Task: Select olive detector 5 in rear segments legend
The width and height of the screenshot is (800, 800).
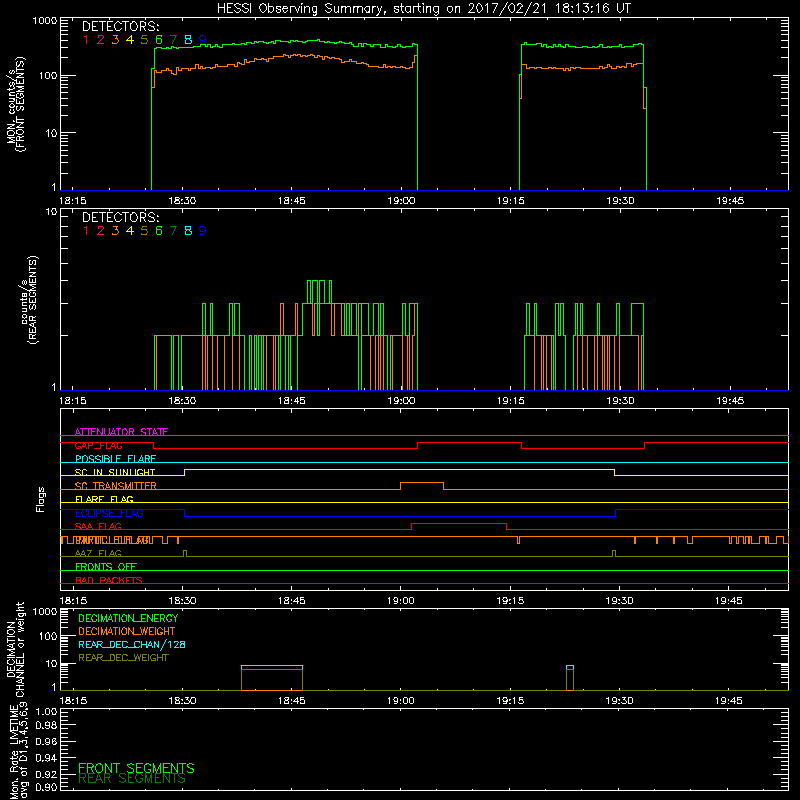Action: tap(144, 231)
